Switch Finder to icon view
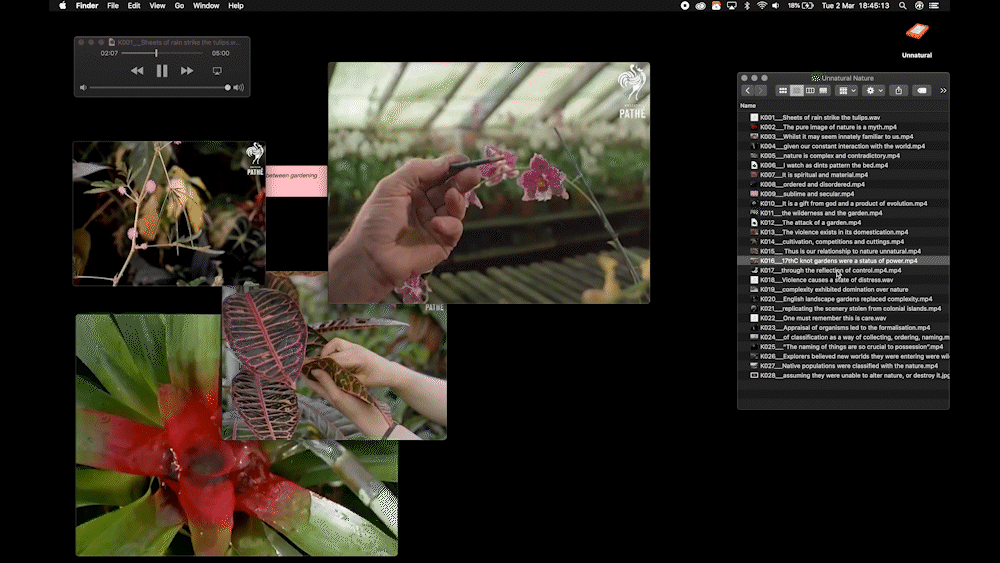The height and width of the screenshot is (563, 1000). 783,91
